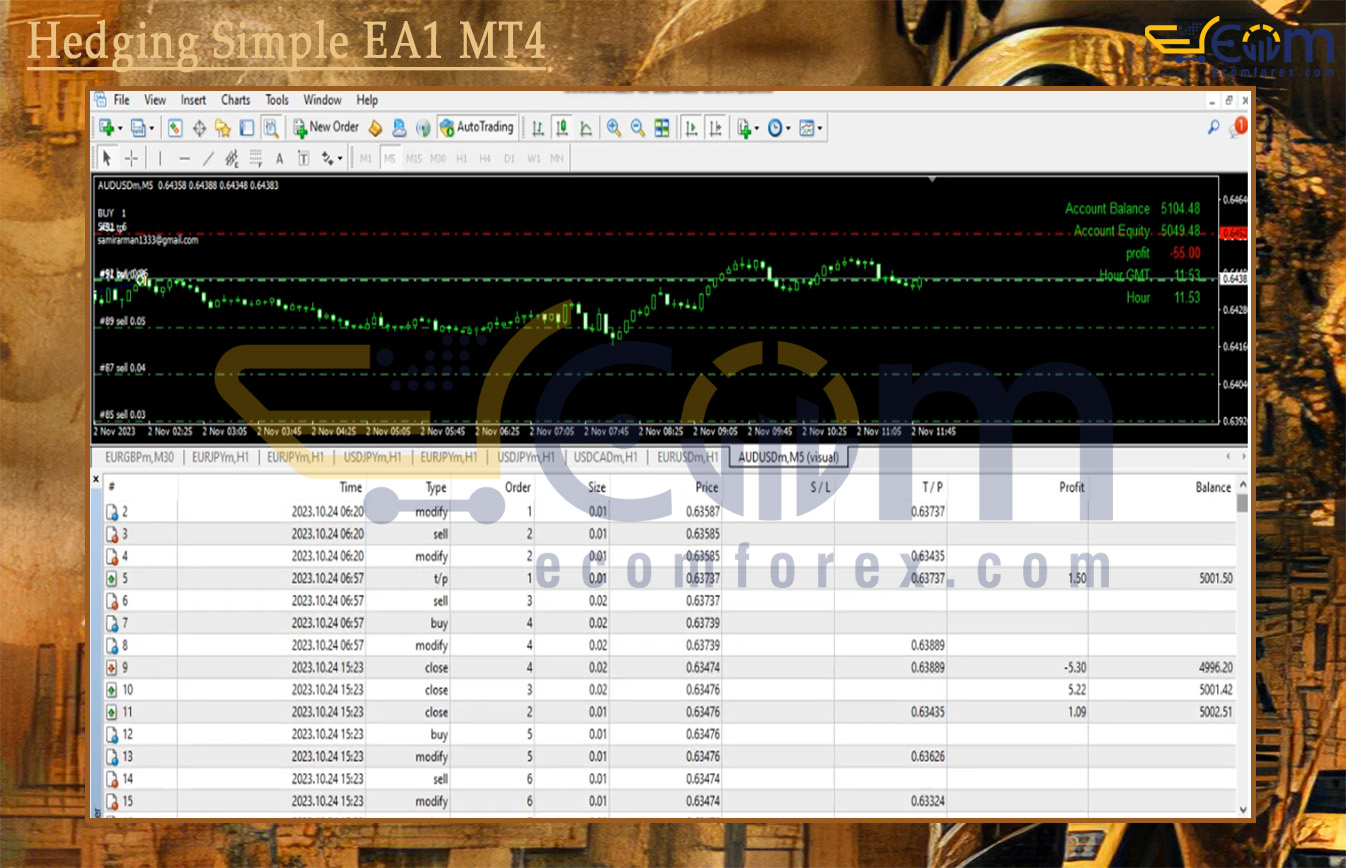The width and height of the screenshot is (1346, 868).
Task: Open the Charts menu
Action: coord(235,100)
